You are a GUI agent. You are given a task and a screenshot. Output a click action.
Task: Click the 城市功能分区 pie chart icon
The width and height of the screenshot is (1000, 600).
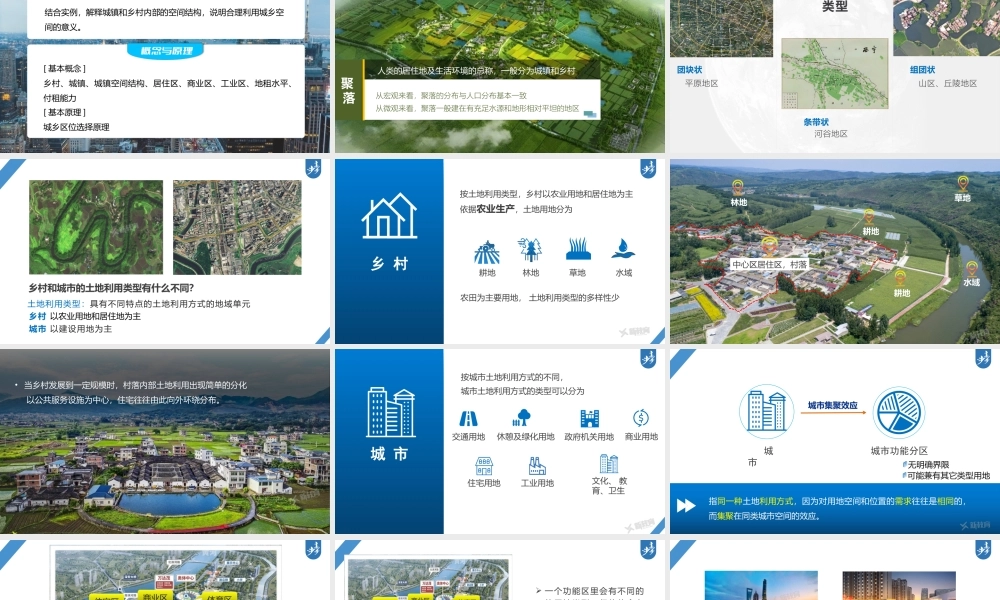point(898,411)
